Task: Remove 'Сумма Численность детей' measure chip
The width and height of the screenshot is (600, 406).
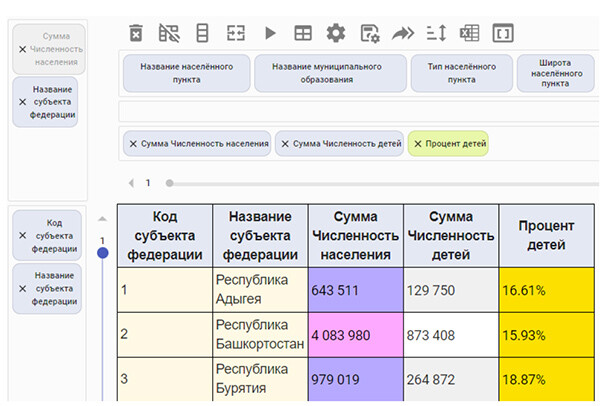Action: (285, 144)
